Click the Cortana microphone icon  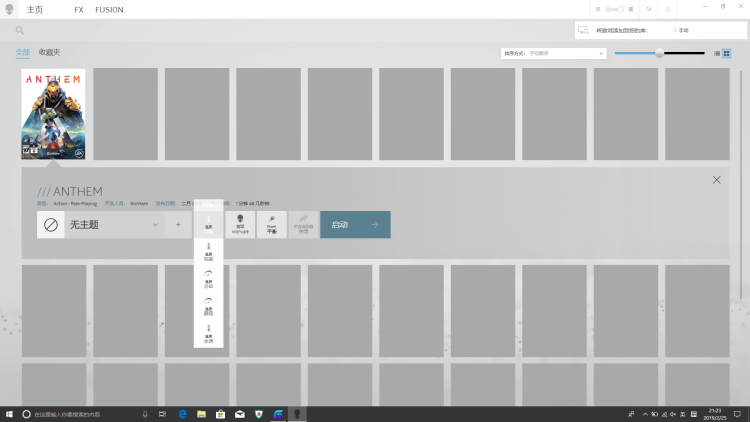[145, 414]
